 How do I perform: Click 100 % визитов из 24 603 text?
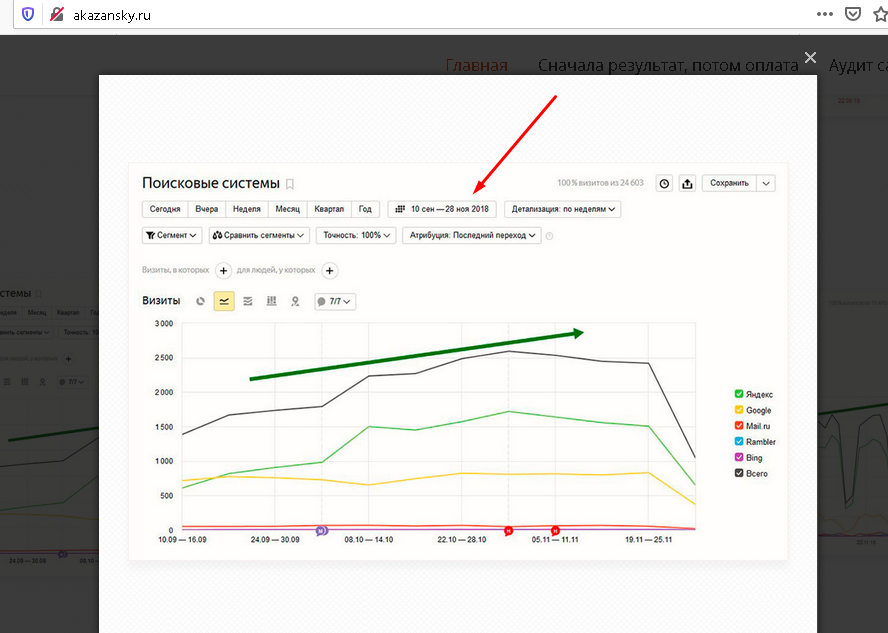(600, 183)
